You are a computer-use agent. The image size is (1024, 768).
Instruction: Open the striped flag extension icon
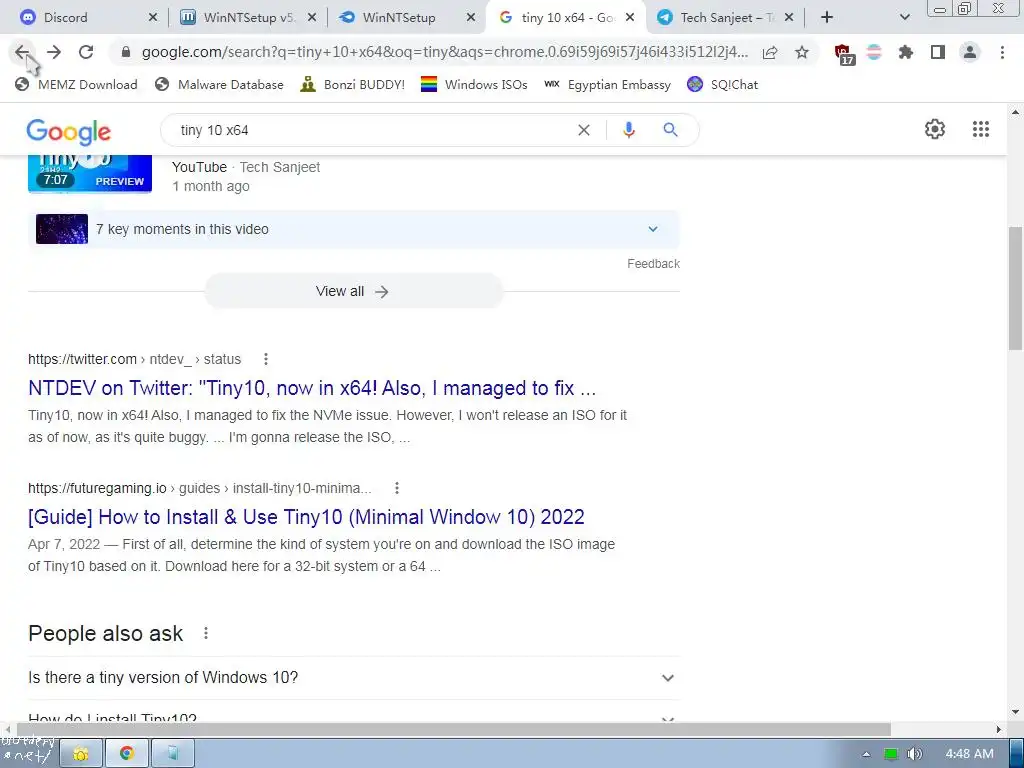(874, 52)
